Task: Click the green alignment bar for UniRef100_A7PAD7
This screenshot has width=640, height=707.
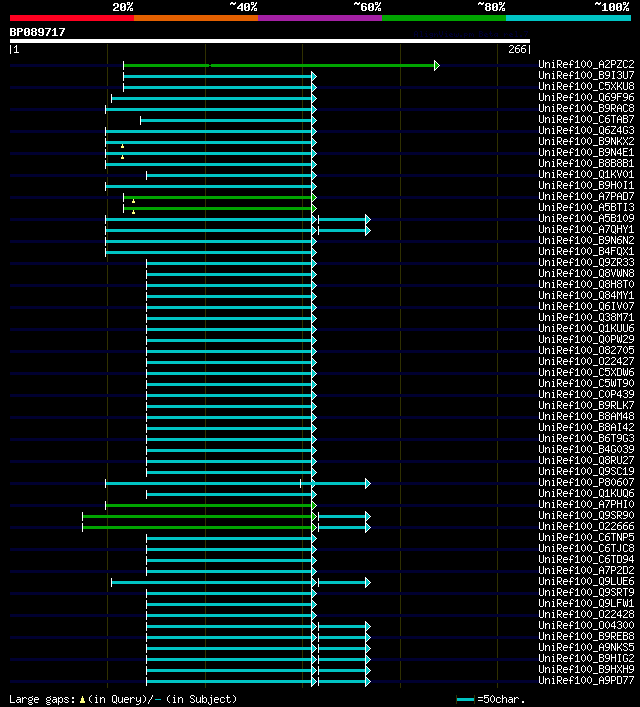Action: tap(218, 197)
